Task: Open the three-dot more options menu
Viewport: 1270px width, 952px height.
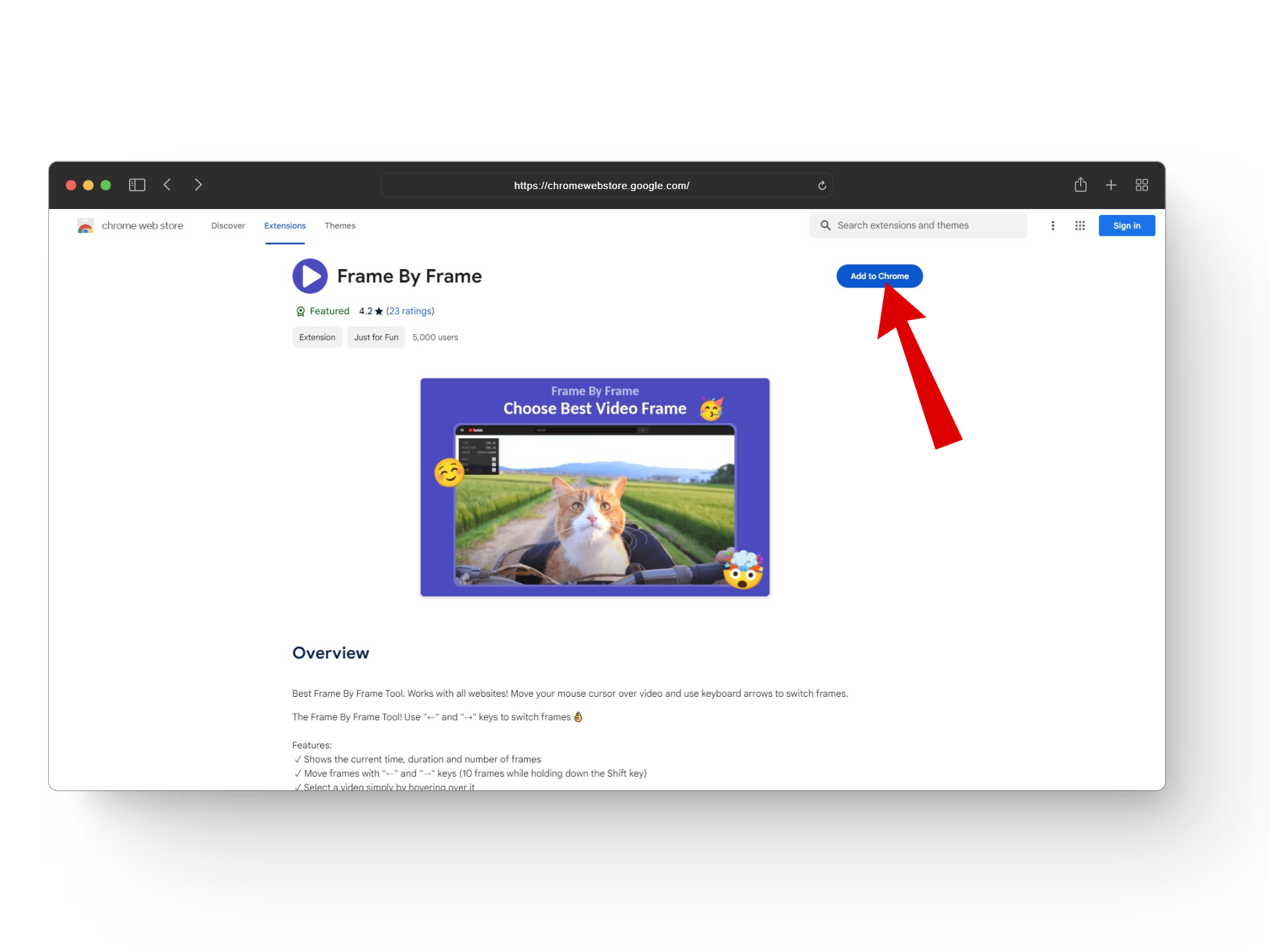Action: coord(1052,226)
